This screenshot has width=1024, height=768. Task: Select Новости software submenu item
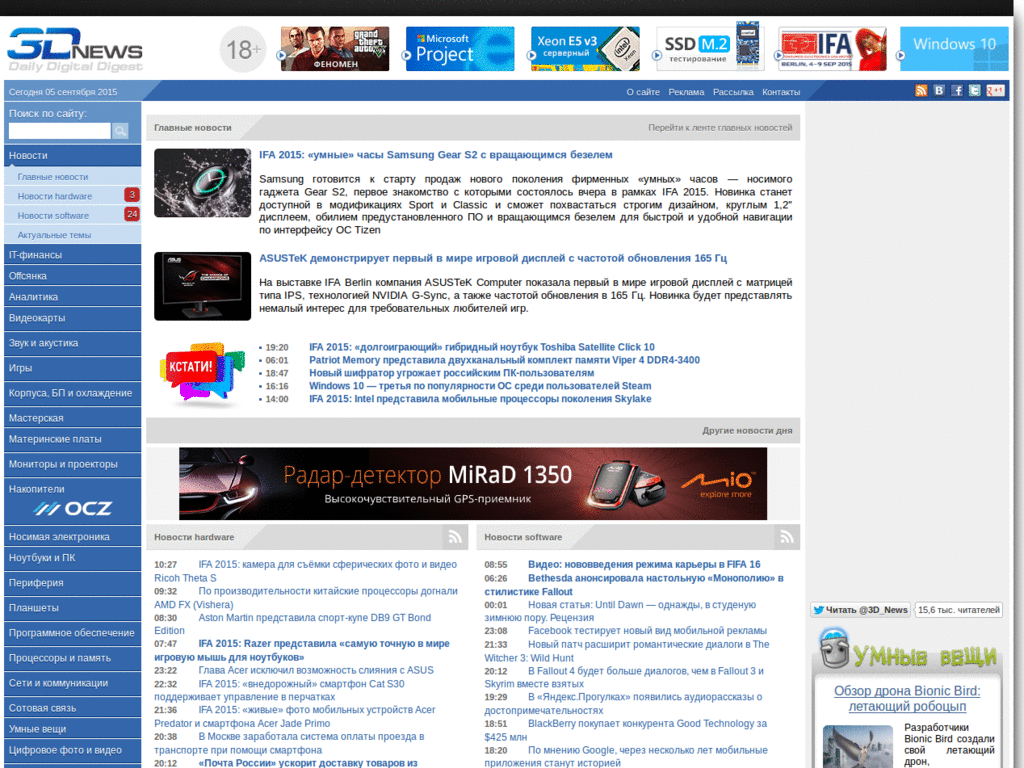pos(72,216)
